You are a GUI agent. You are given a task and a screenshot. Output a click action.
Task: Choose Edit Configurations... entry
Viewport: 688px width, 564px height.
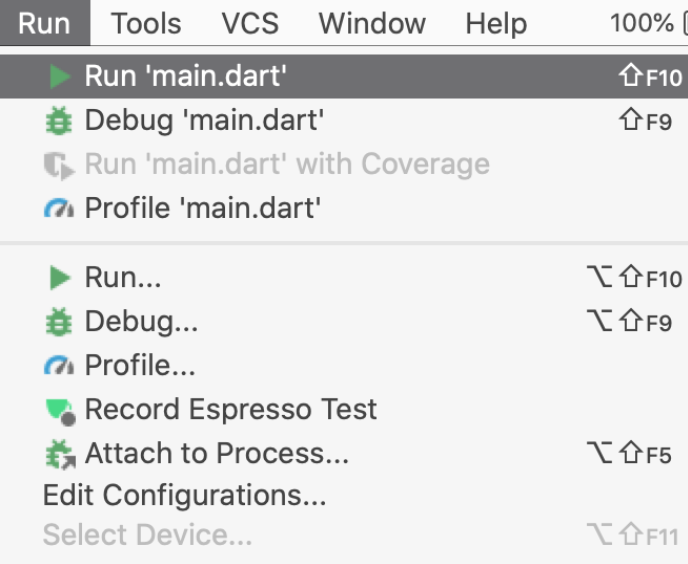(184, 495)
